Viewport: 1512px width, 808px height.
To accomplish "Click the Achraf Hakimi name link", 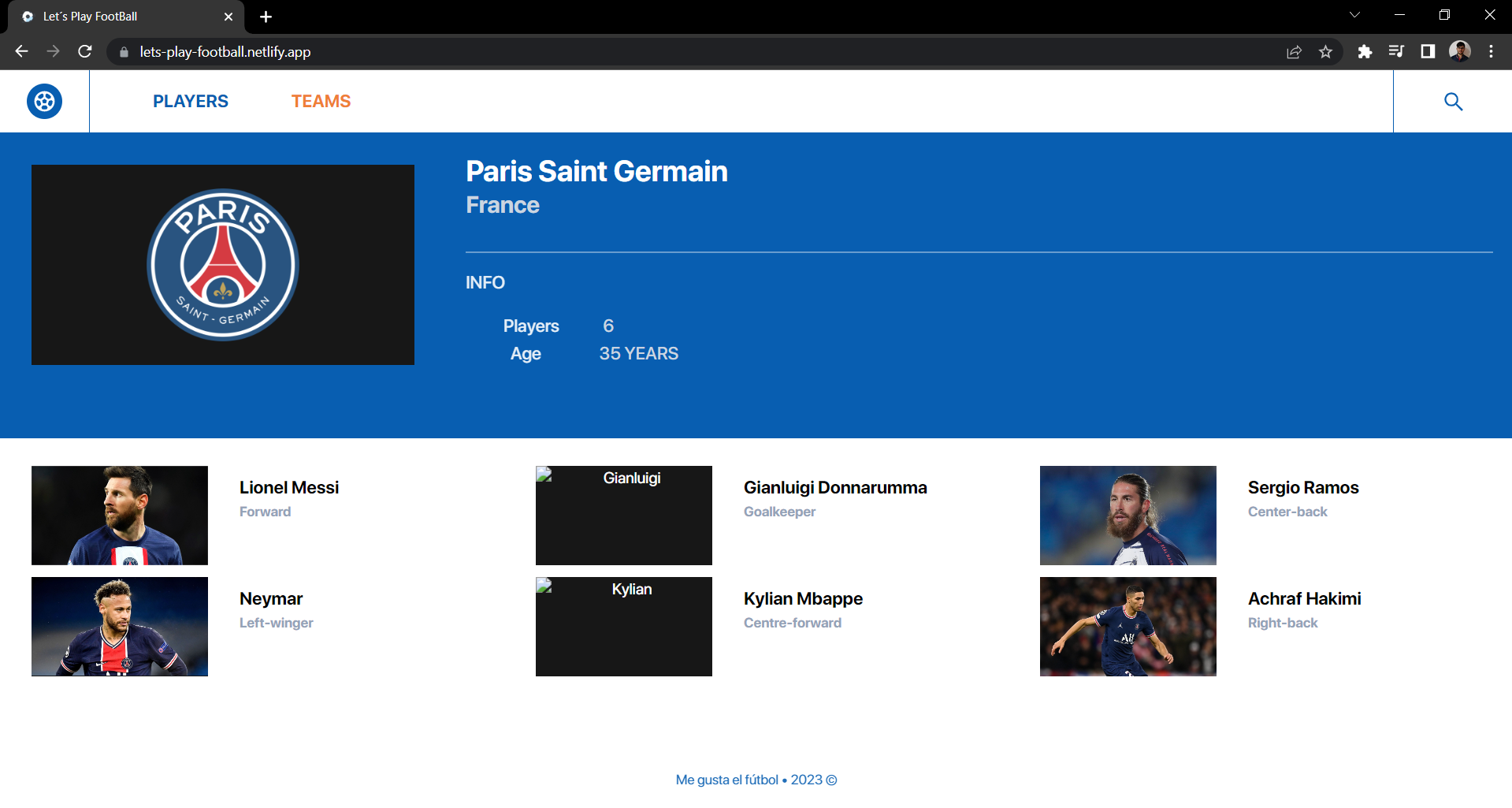I will [x=1305, y=599].
